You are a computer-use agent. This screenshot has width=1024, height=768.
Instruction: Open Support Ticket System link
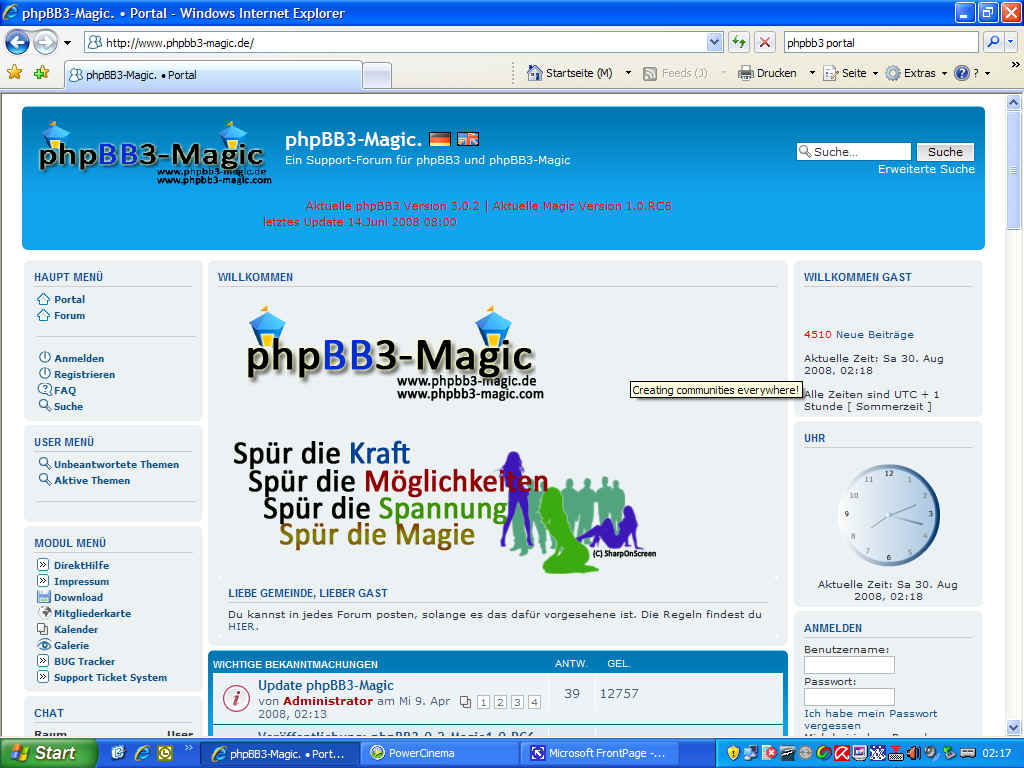pyautogui.click(x=110, y=678)
